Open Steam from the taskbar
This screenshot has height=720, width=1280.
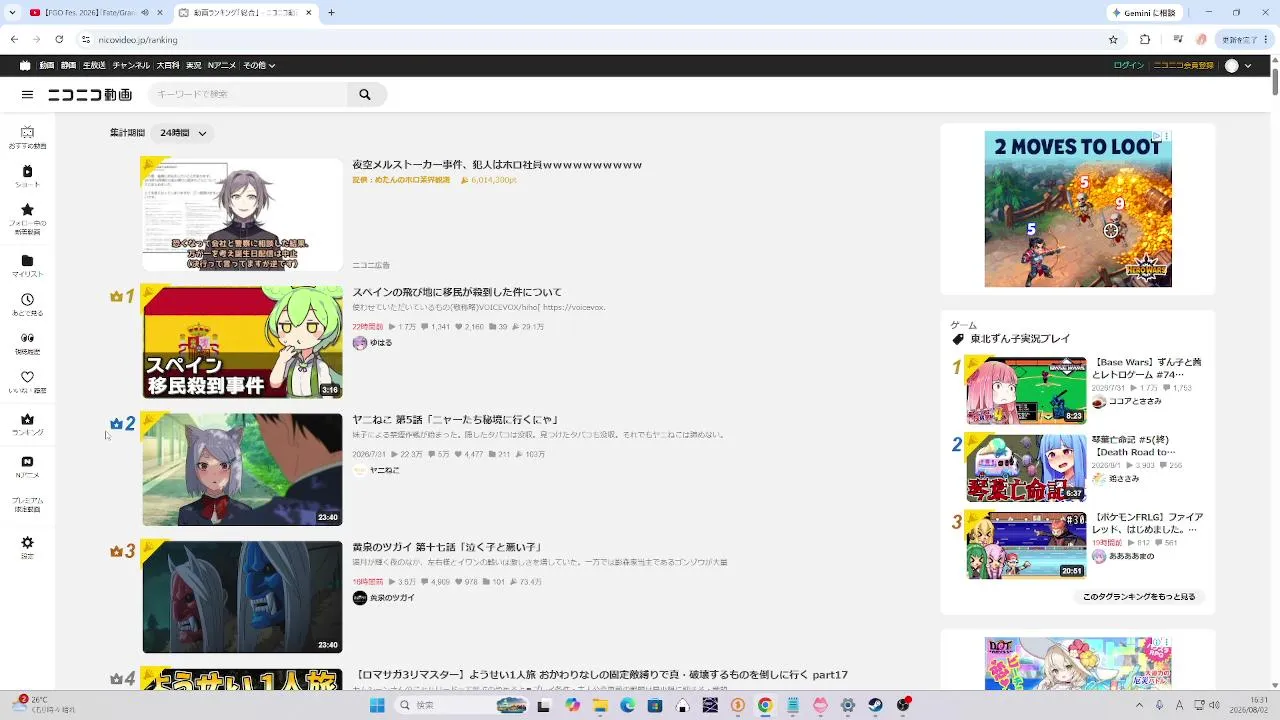[875, 705]
